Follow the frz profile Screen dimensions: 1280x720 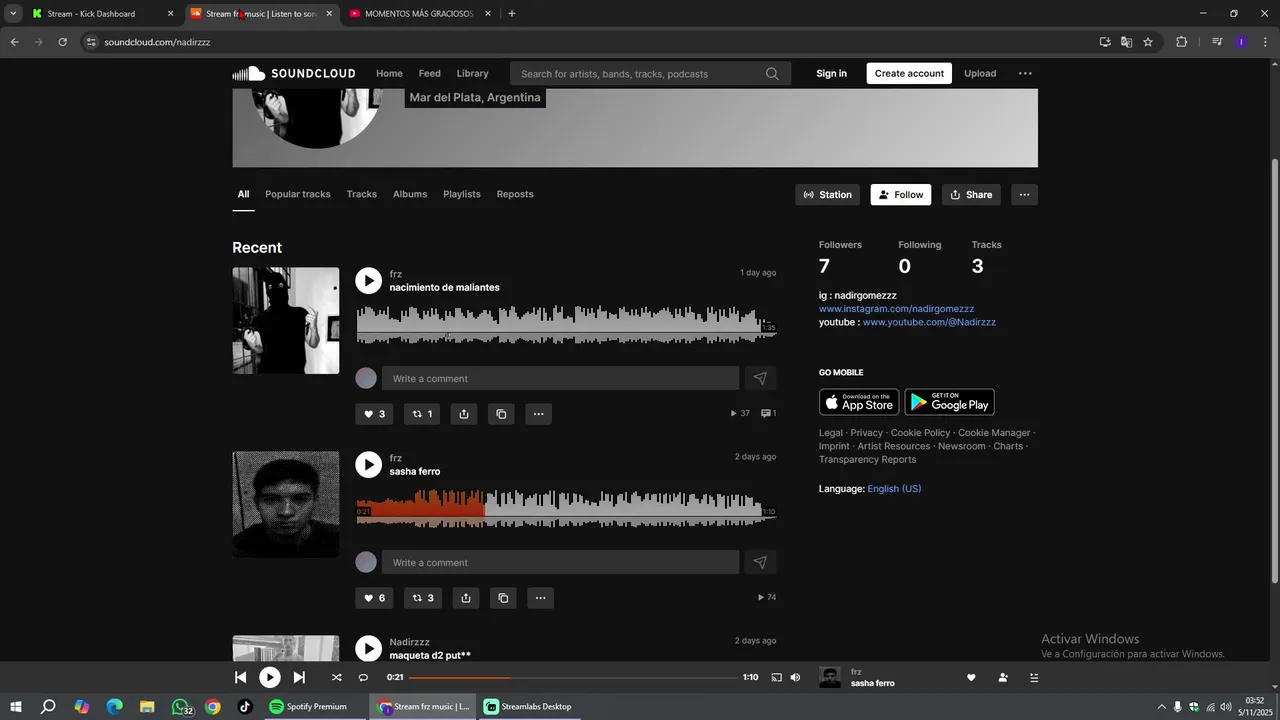coord(901,195)
